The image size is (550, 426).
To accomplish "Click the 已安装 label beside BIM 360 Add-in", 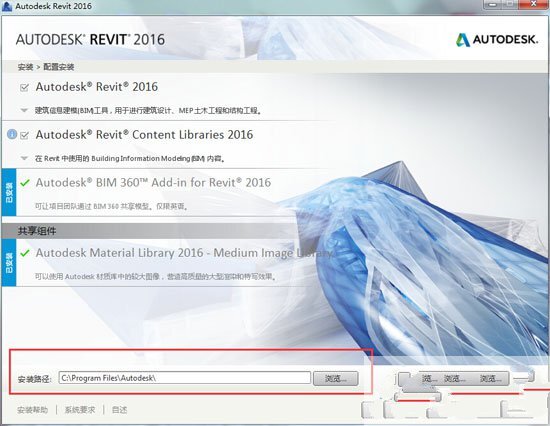I will 9,192.
